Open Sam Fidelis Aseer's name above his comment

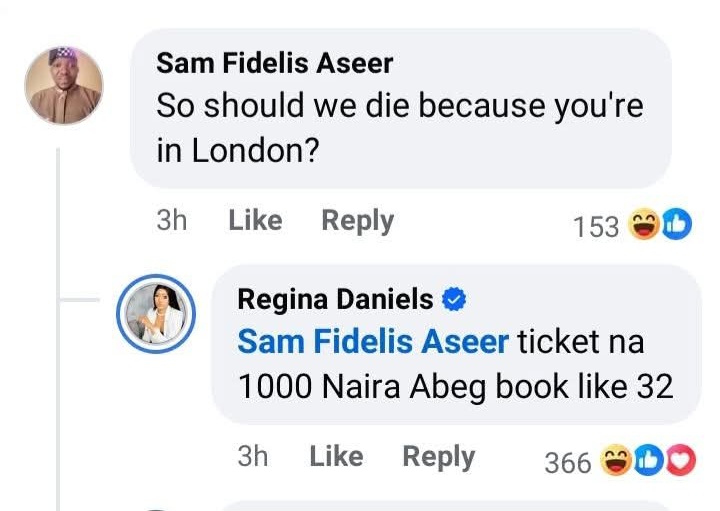click(275, 63)
